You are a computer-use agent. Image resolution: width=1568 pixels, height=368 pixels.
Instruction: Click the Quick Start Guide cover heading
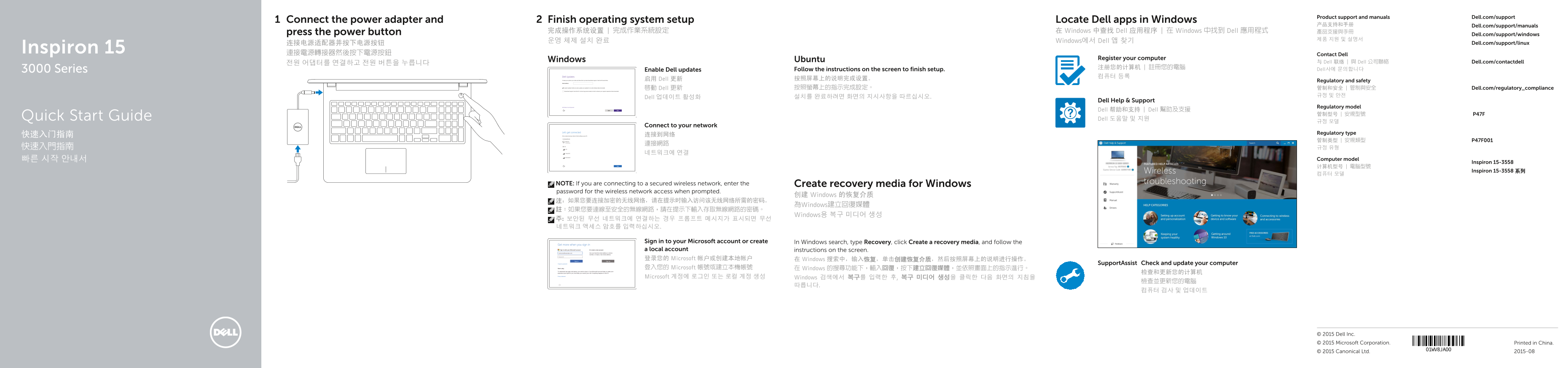(x=86, y=115)
